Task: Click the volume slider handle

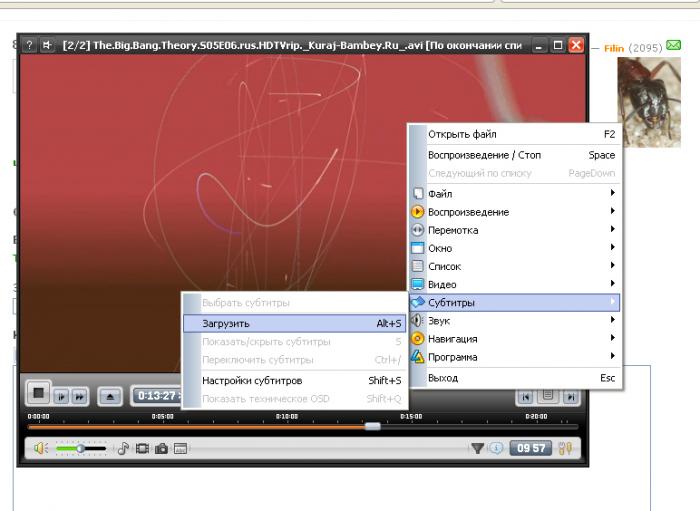Action: (x=80, y=449)
